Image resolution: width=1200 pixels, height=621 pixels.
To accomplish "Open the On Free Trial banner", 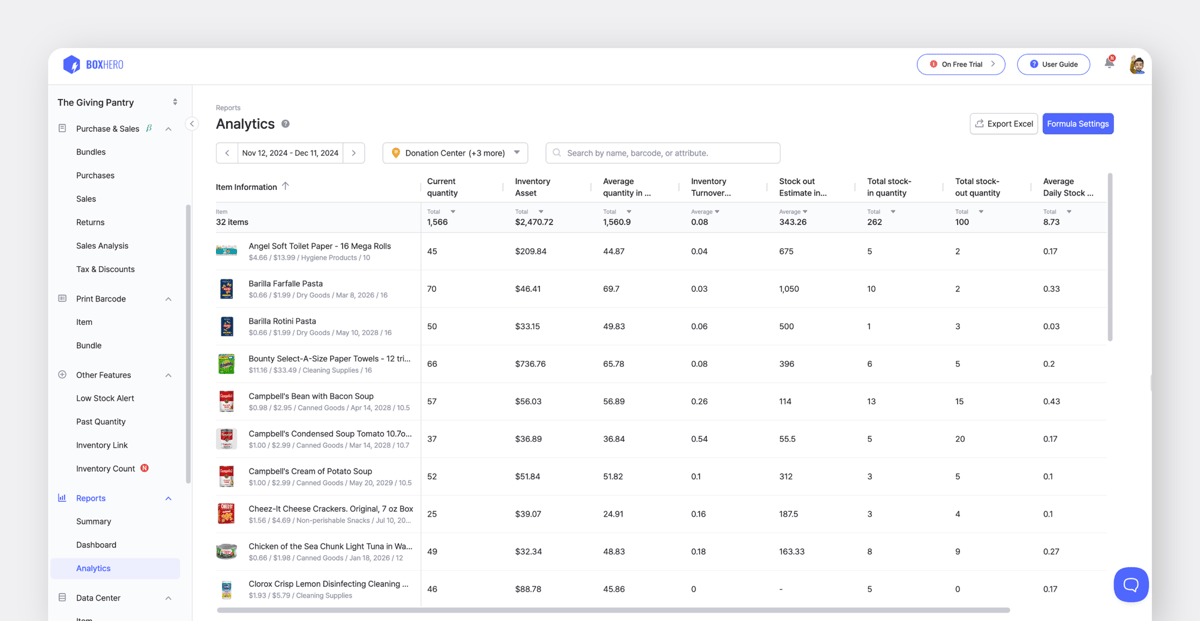I will tap(960, 63).
